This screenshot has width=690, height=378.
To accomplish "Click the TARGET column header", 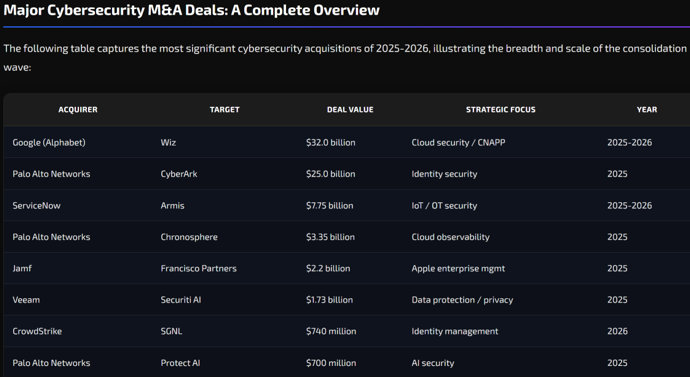I will (x=224, y=110).
